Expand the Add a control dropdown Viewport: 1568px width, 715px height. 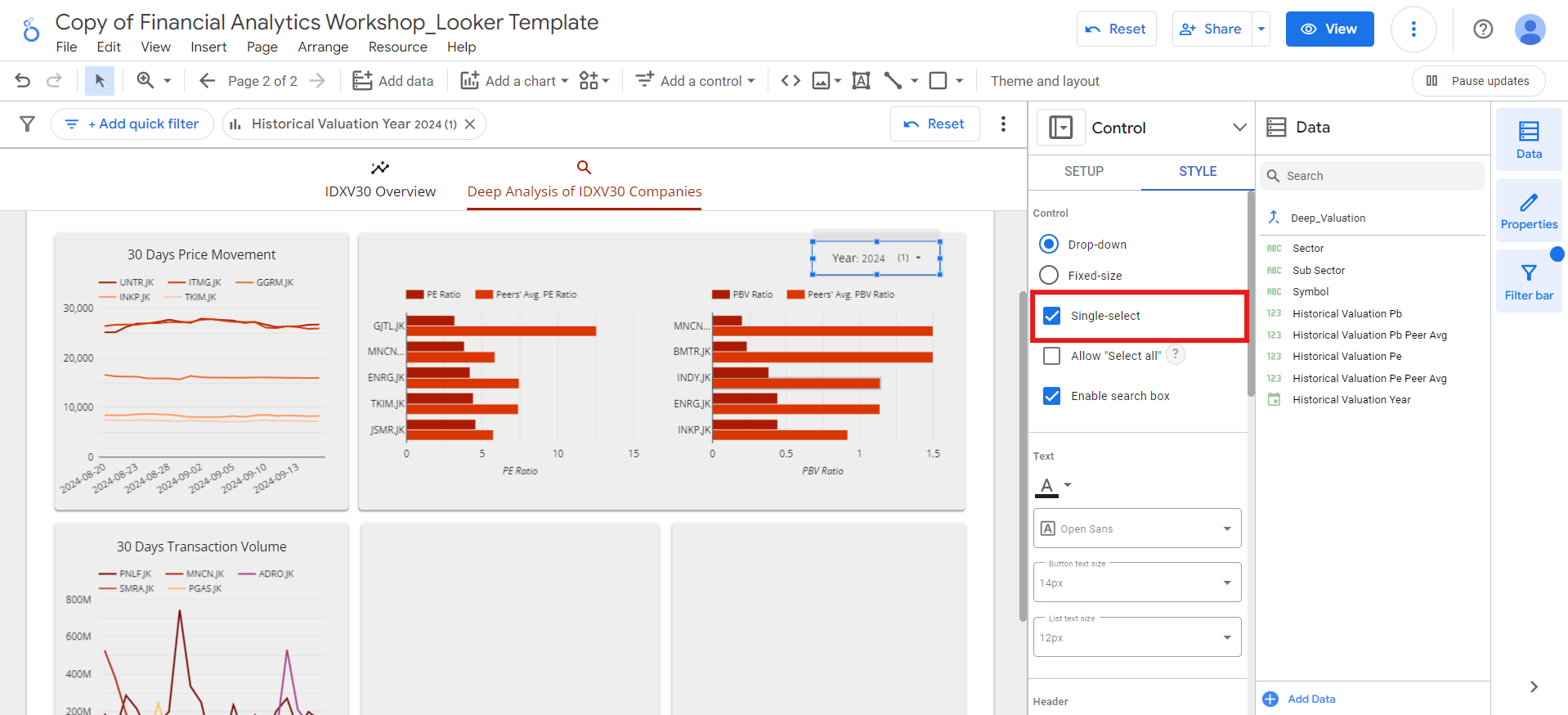point(750,81)
